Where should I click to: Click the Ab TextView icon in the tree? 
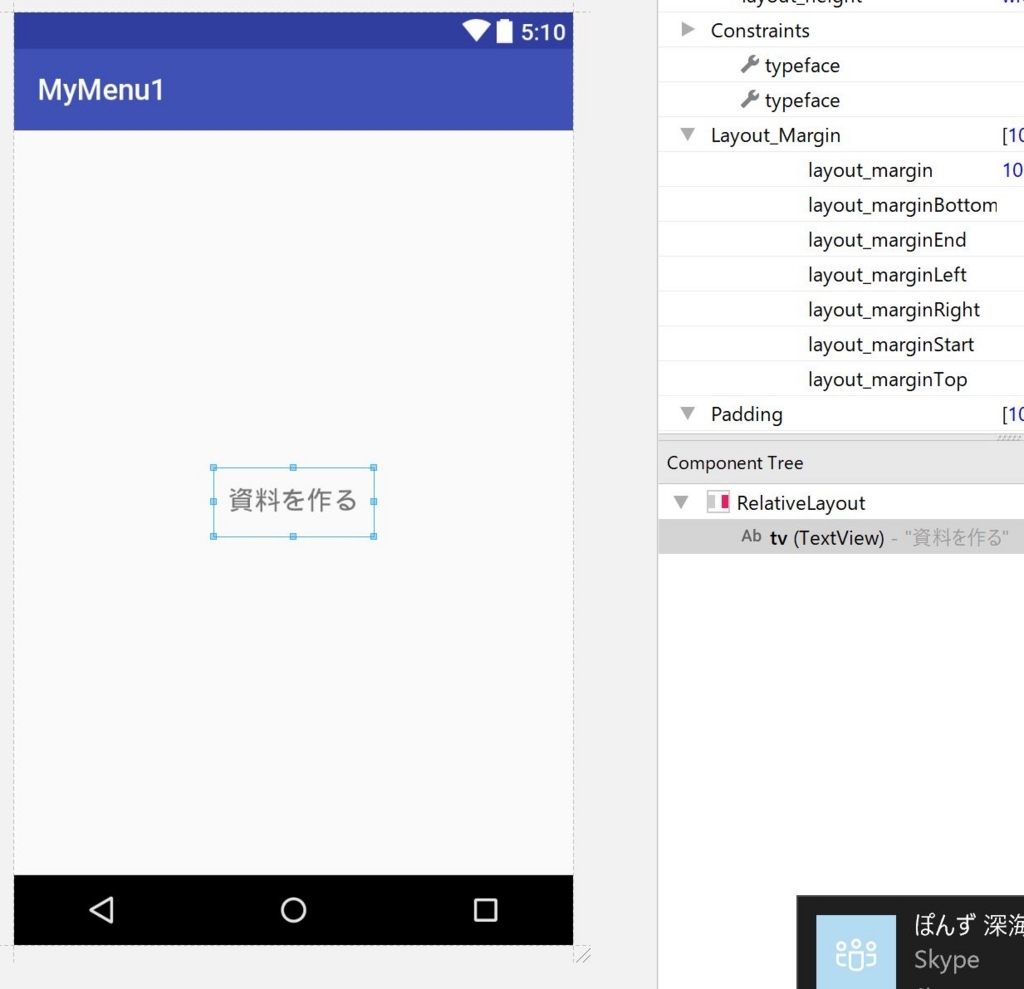pos(751,536)
